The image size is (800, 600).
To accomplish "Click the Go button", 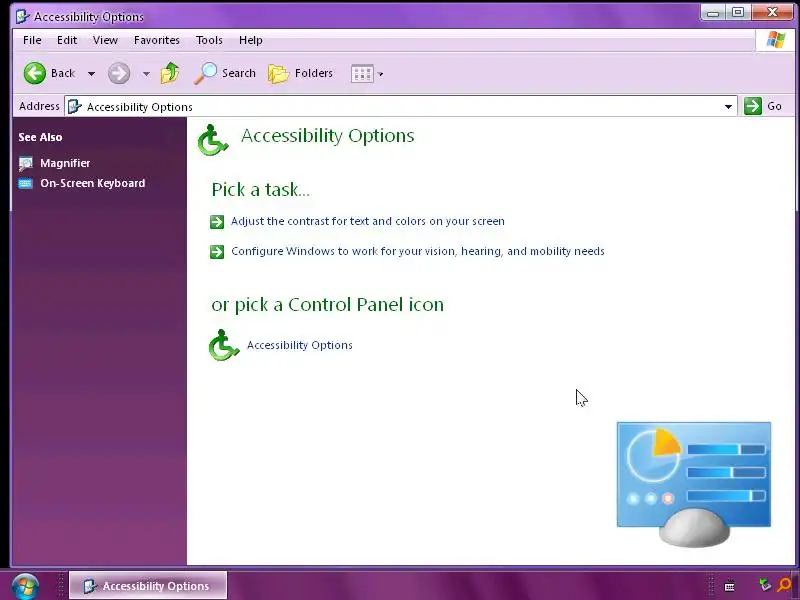I will (x=763, y=106).
